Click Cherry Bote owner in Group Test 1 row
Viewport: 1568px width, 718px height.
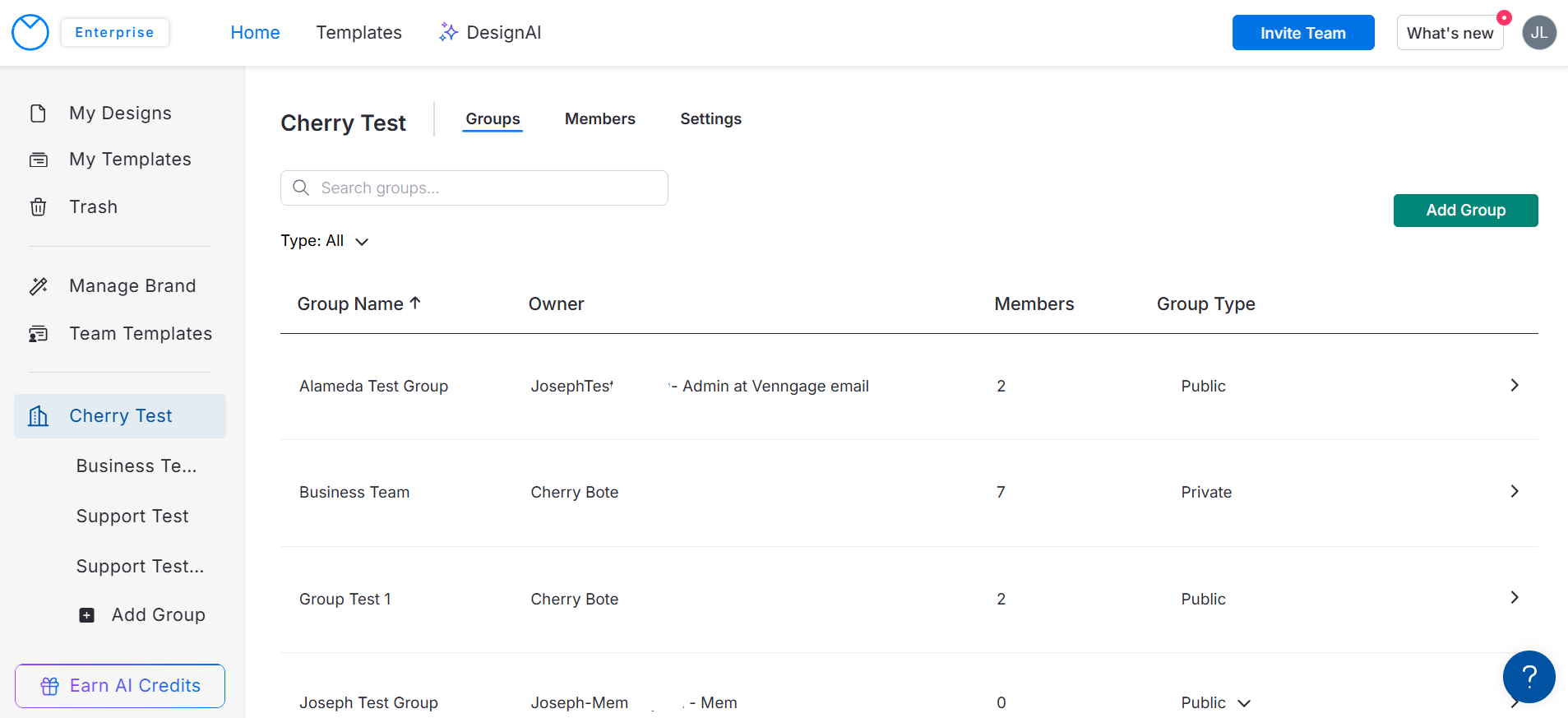(x=574, y=599)
